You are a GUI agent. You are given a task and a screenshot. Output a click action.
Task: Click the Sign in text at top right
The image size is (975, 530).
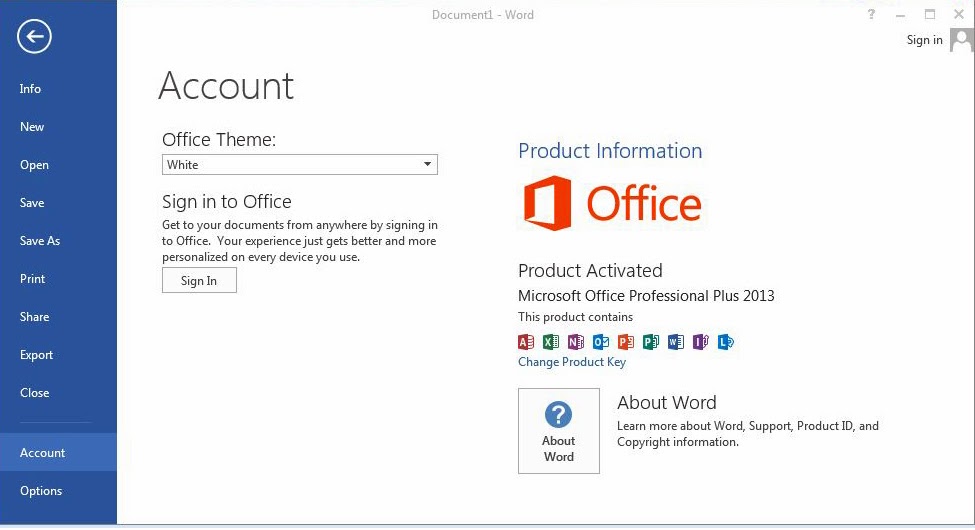point(924,40)
